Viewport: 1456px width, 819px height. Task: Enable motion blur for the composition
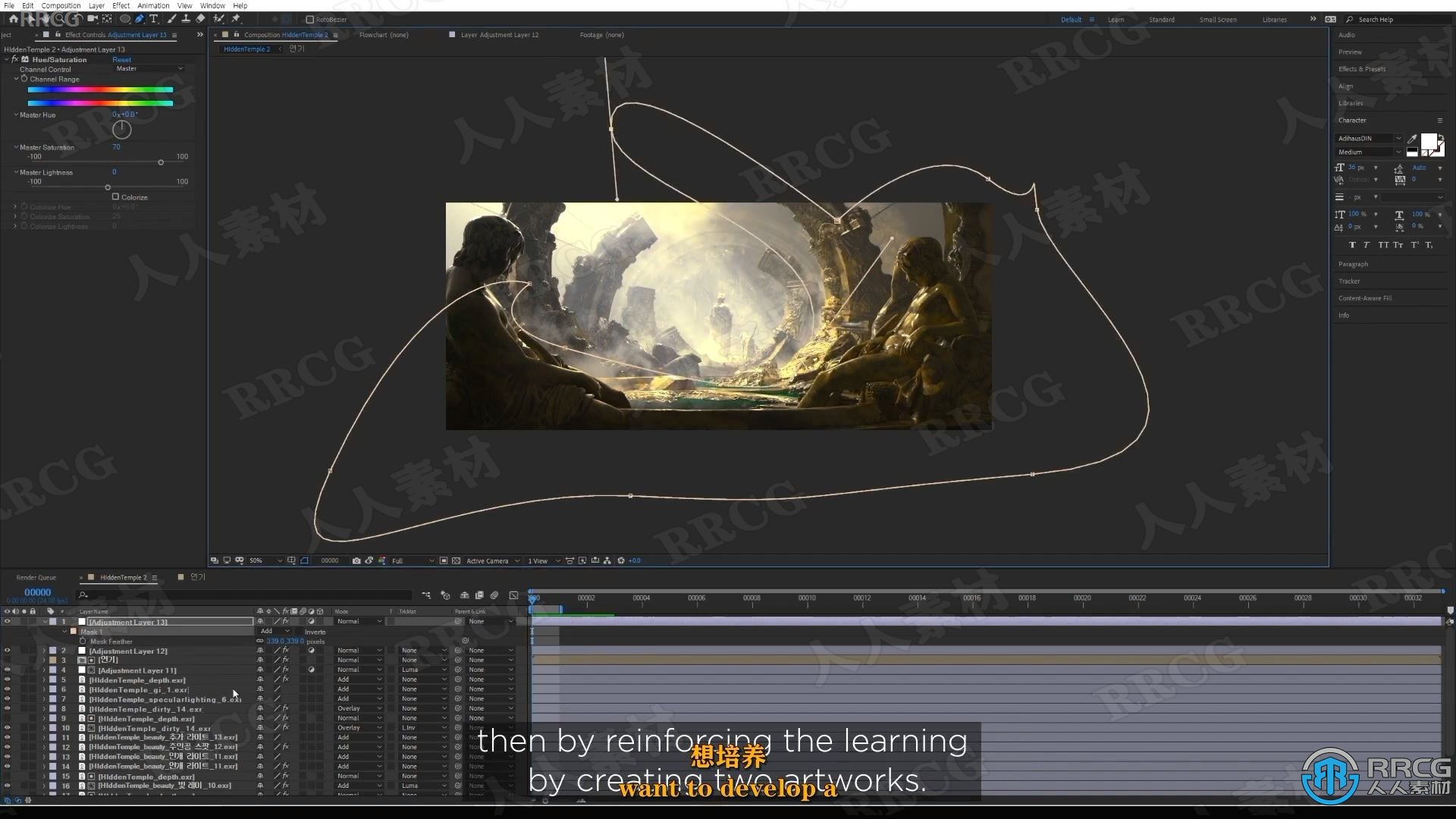pyautogui.click(x=494, y=595)
